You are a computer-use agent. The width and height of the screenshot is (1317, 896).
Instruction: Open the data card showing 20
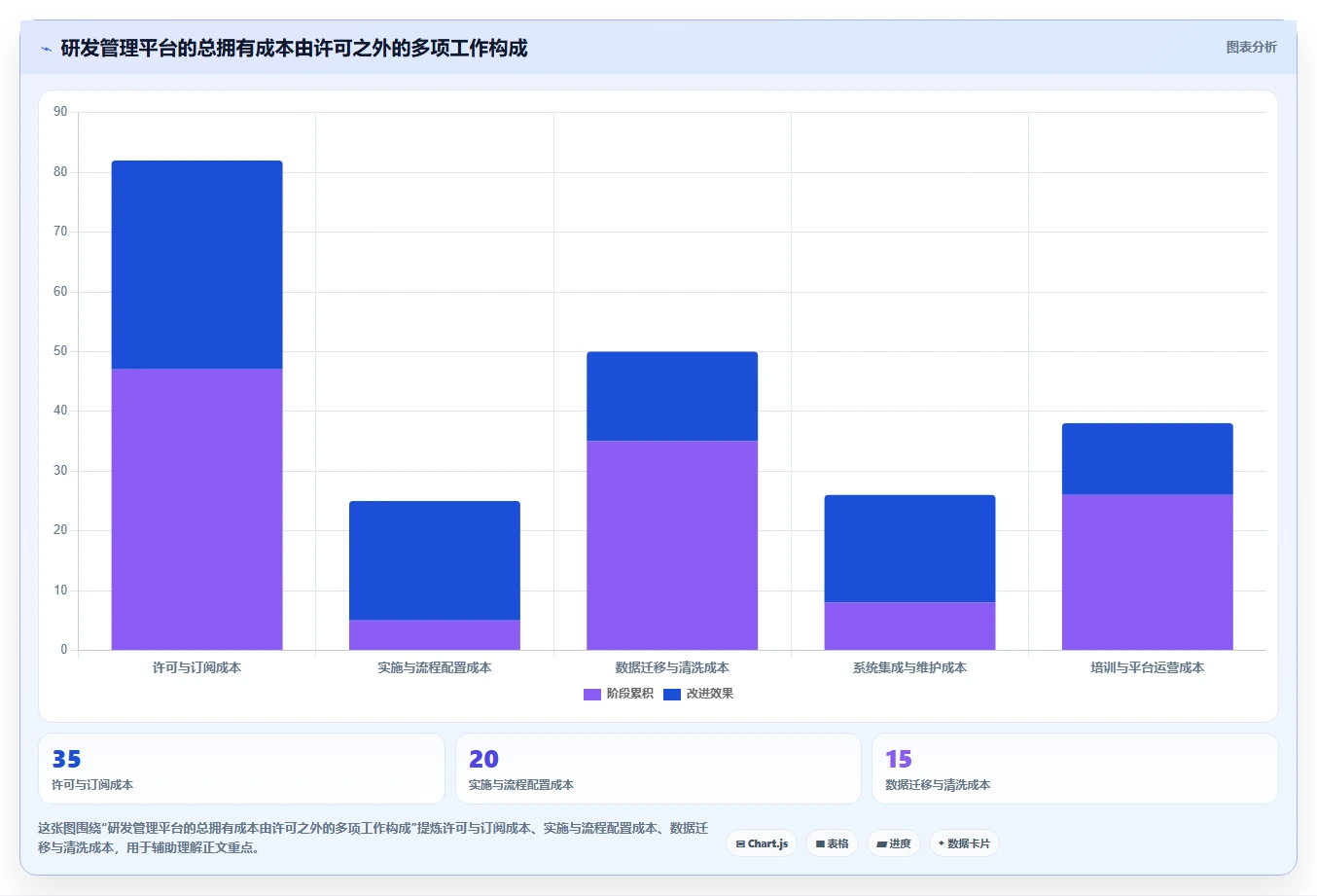coord(658,769)
